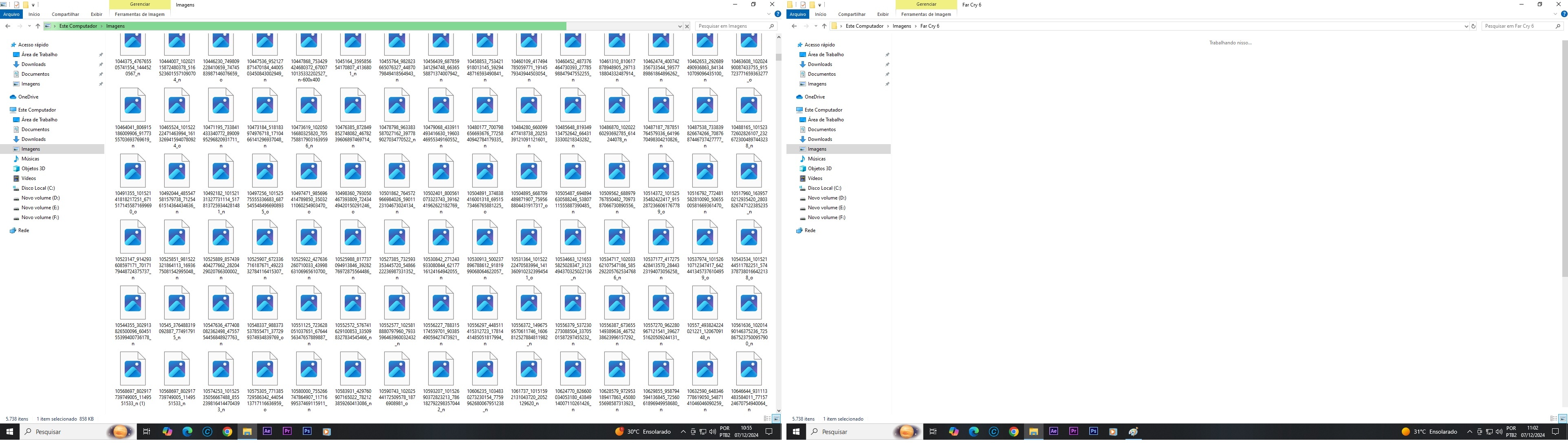Click After Effects icon on left taskbar
Viewport: 1568px width, 443px height.
click(266, 432)
